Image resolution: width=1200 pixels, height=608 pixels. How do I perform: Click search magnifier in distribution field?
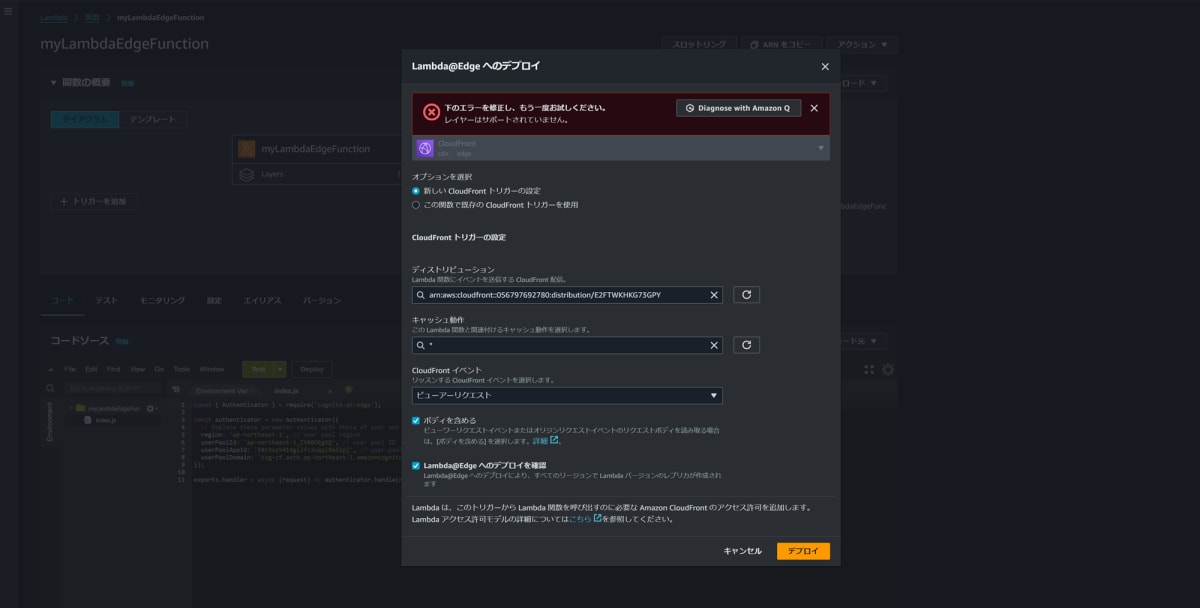421,295
